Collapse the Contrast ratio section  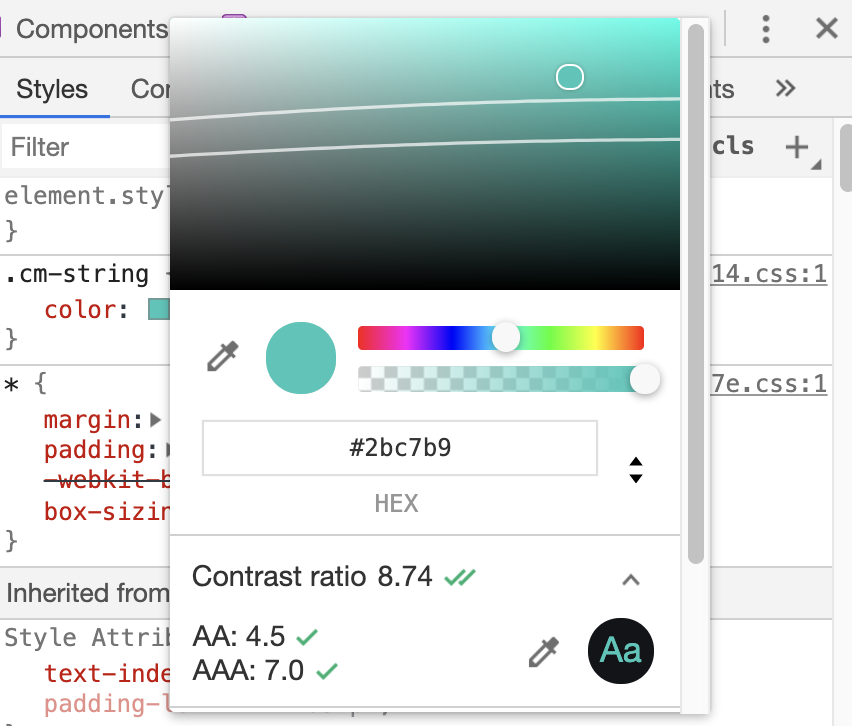[x=630, y=579]
